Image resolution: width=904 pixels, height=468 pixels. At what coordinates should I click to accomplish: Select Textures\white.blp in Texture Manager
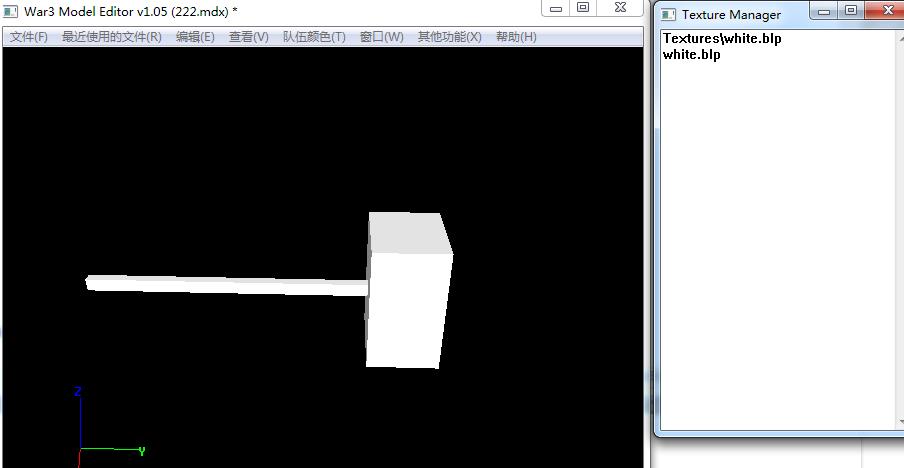click(722, 39)
